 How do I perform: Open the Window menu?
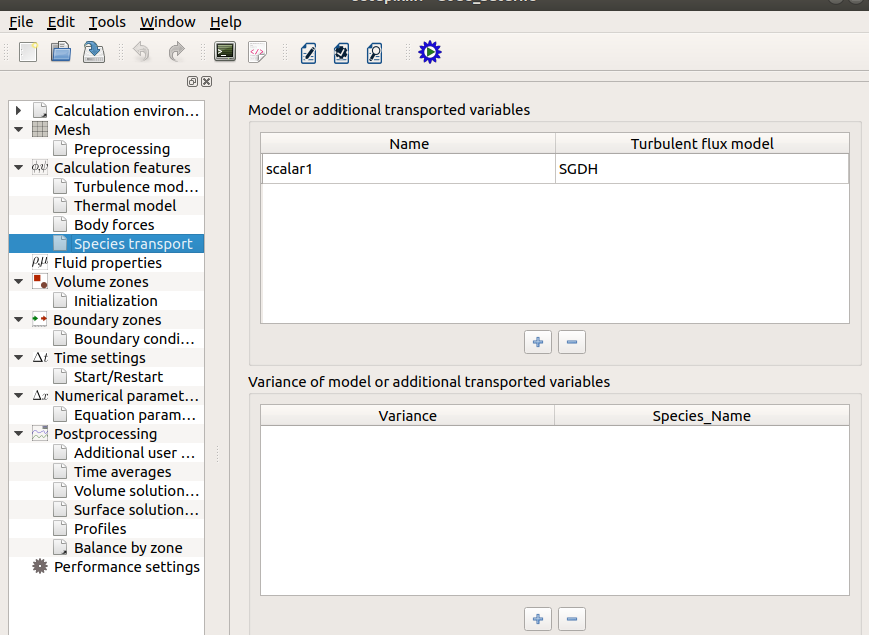click(x=167, y=22)
